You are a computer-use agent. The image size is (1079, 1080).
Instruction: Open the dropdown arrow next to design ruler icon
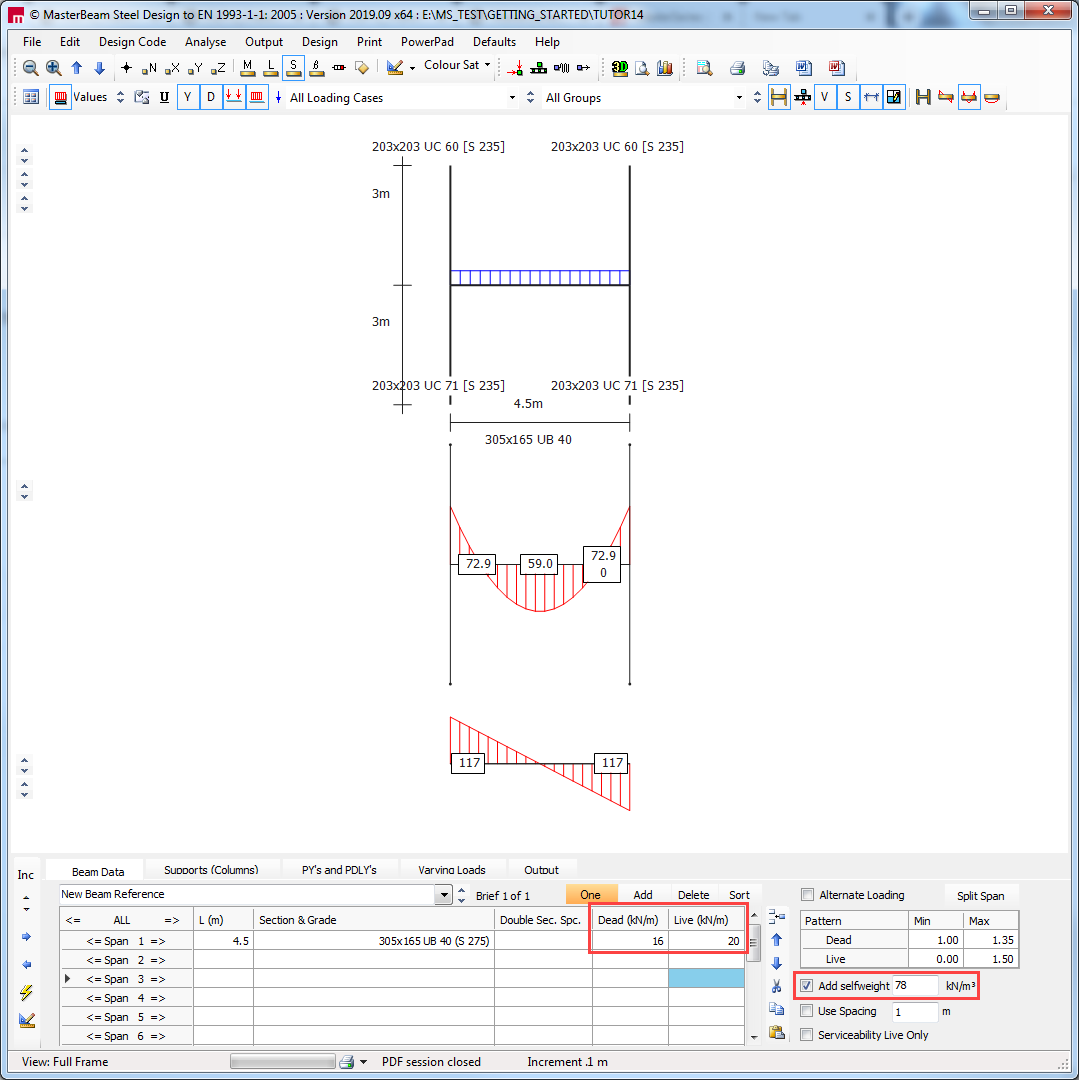pyautogui.click(x=412, y=68)
